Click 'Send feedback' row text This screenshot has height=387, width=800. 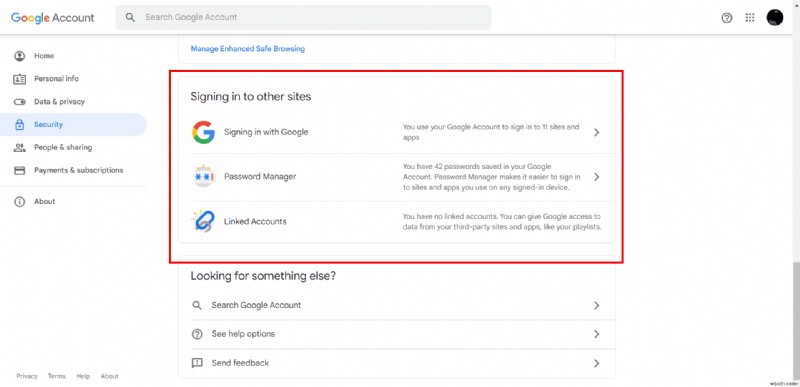pyautogui.click(x=240, y=363)
